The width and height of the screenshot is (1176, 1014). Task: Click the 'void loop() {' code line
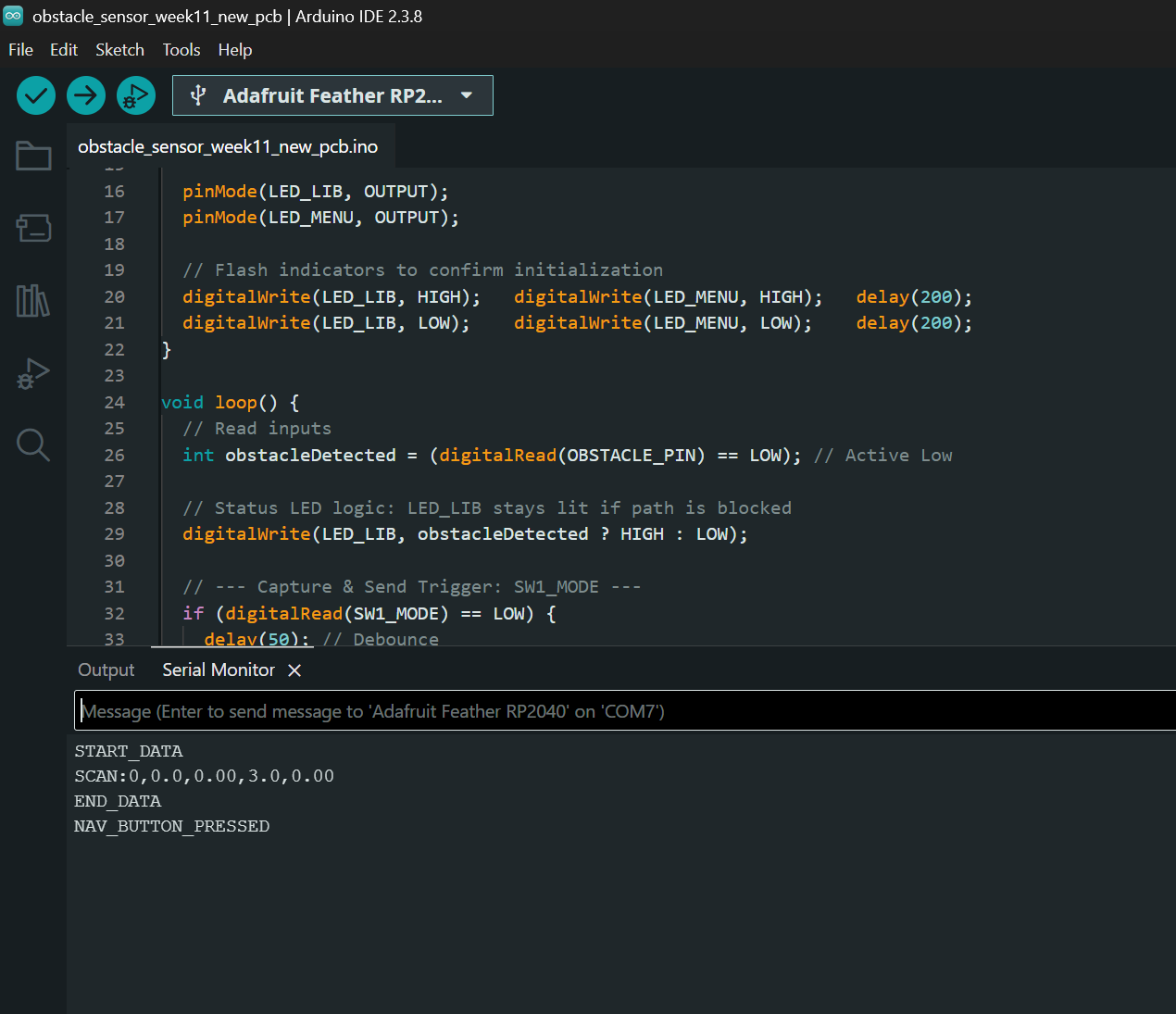(x=230, y=403)
